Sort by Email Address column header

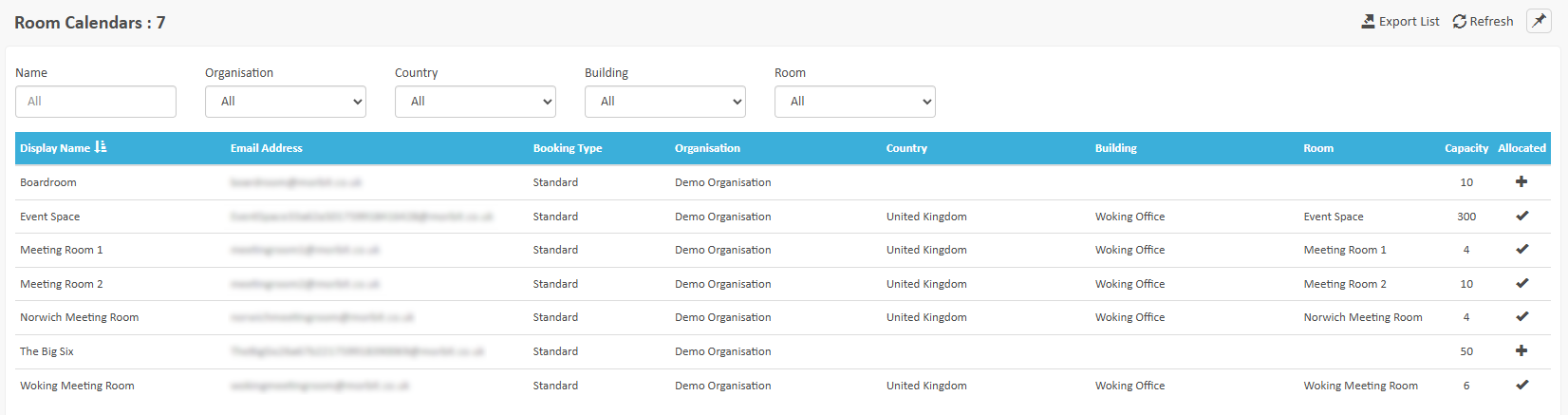pyautogui.click(x=267, y=148)
